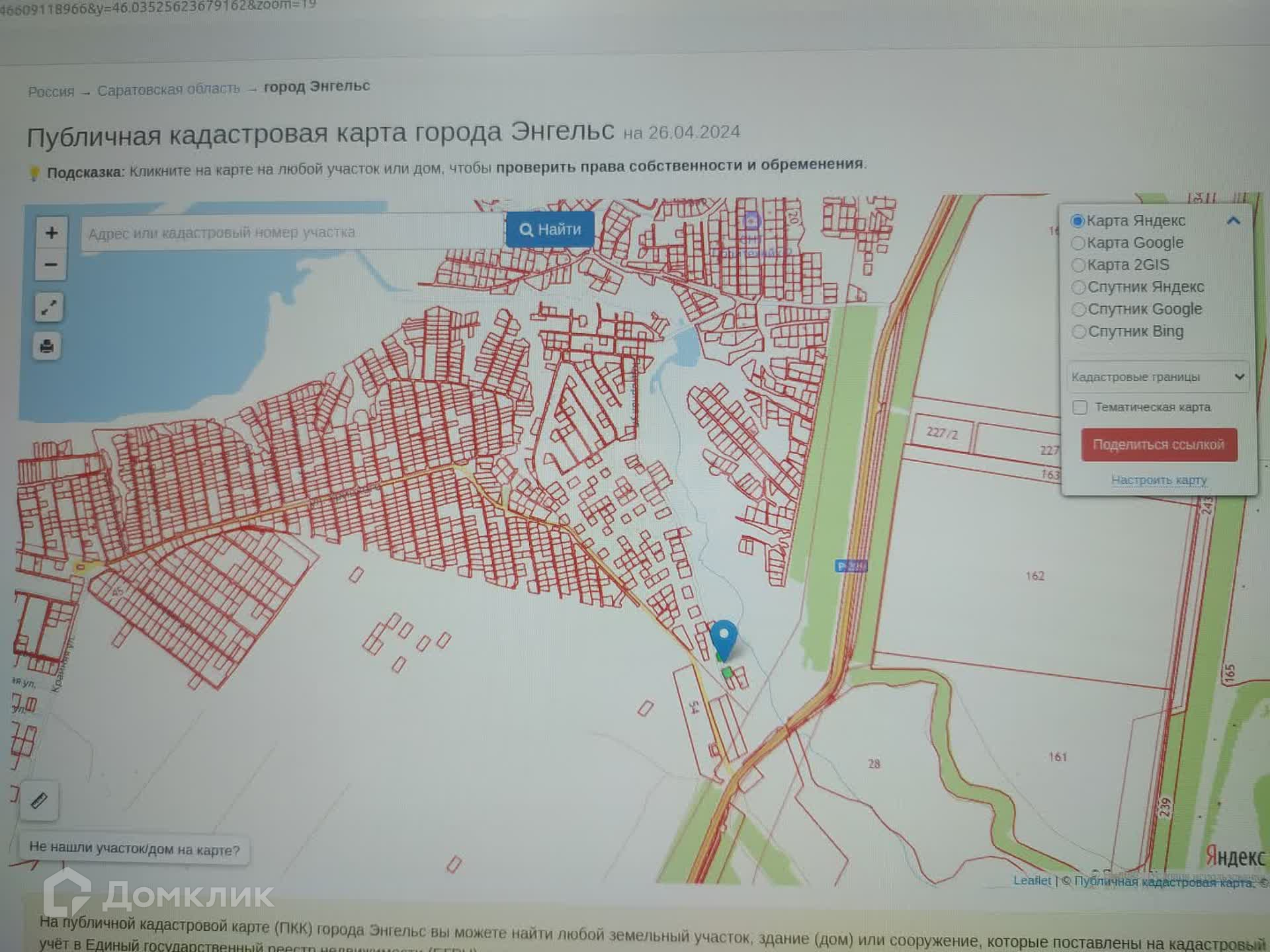The width and height of the screenshot is (1270, 952).
Task: Zoom in with the plus button
Action: click(51, 233)
